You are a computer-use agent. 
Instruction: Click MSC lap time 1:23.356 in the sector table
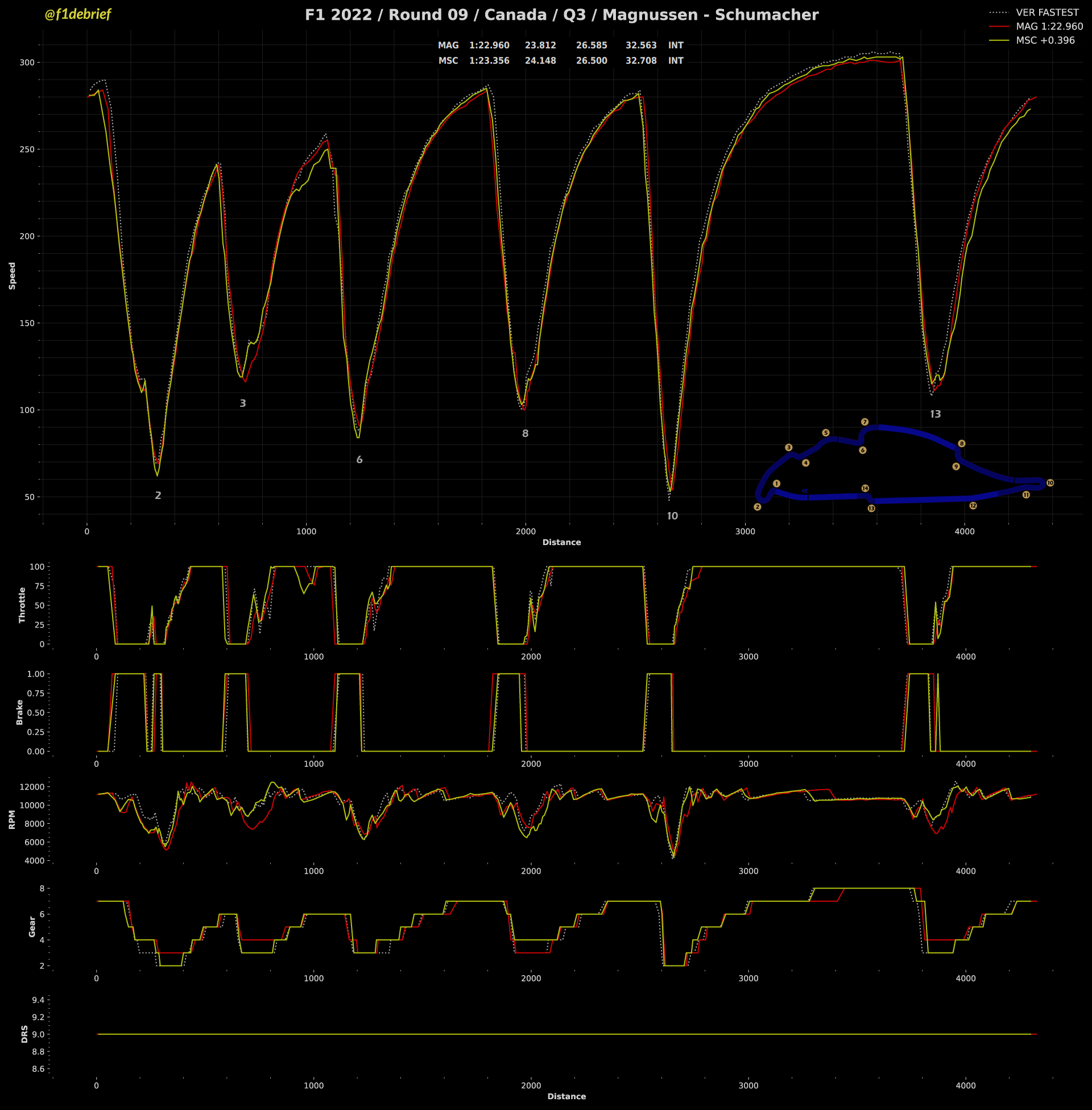tap(489, 61)
